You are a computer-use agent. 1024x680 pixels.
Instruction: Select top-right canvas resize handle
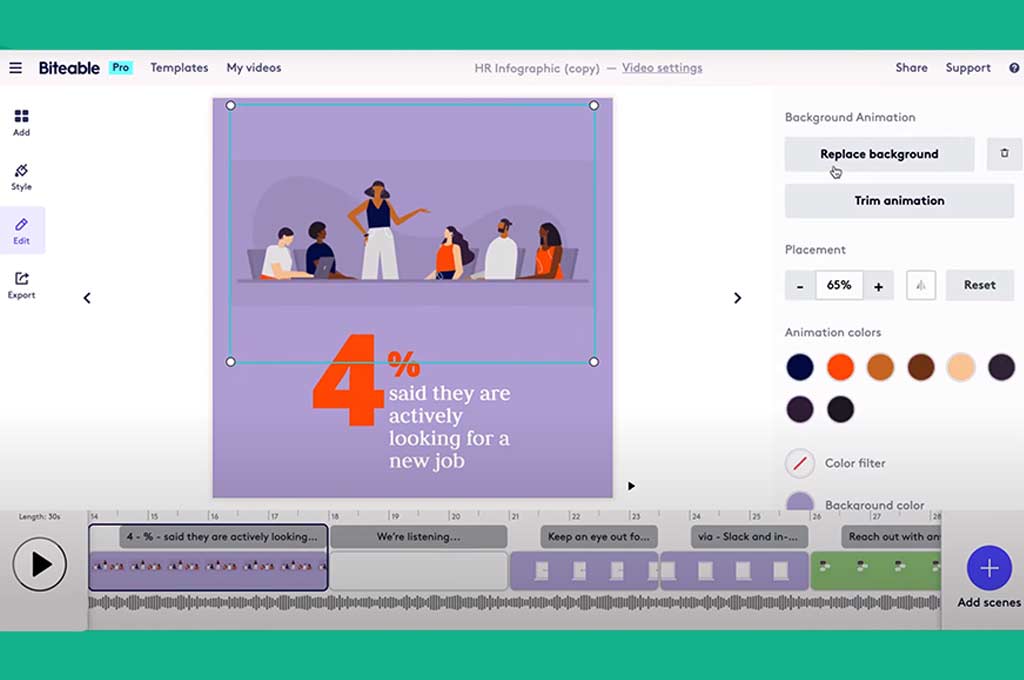(594, 105)
